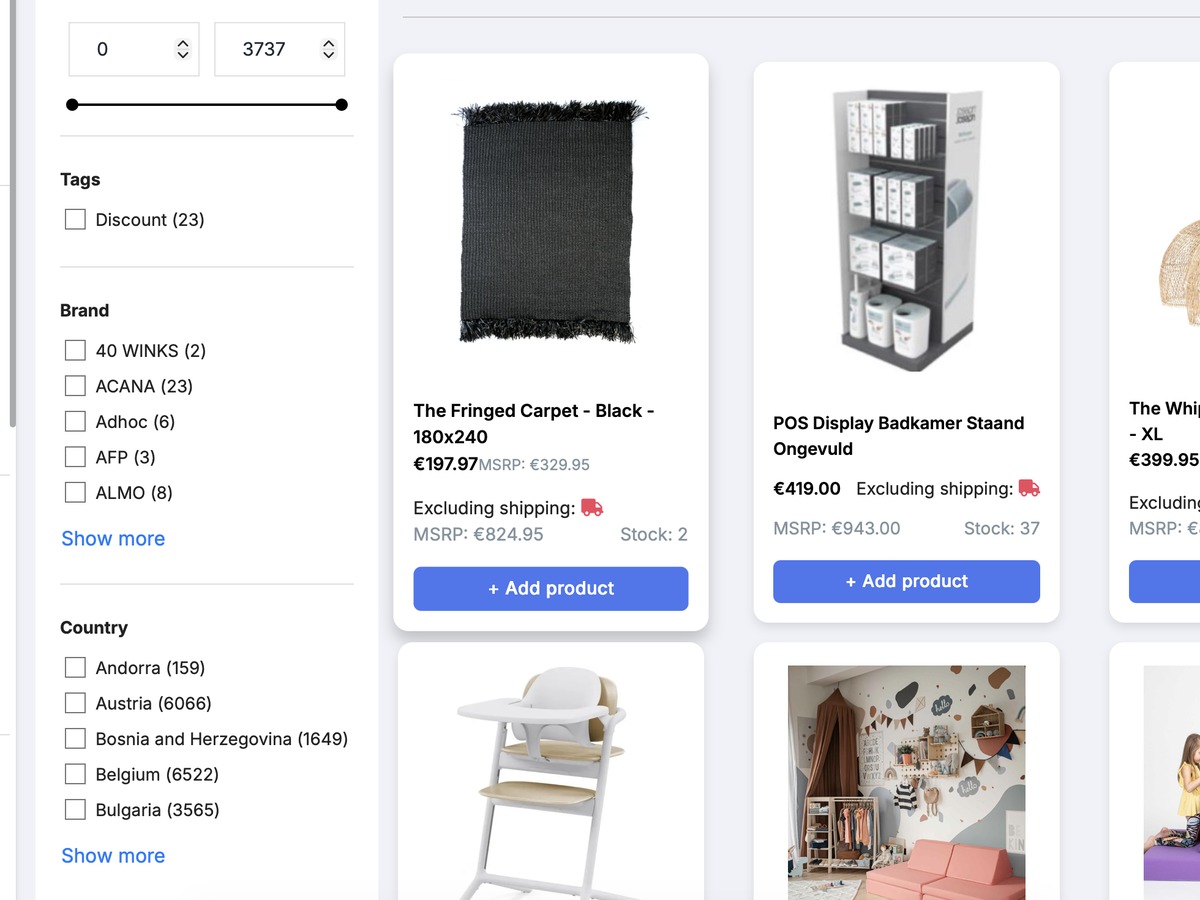Open the kids room wallpaper product image
Viewport: 1200px width, 900px height.
click(906, 782)
